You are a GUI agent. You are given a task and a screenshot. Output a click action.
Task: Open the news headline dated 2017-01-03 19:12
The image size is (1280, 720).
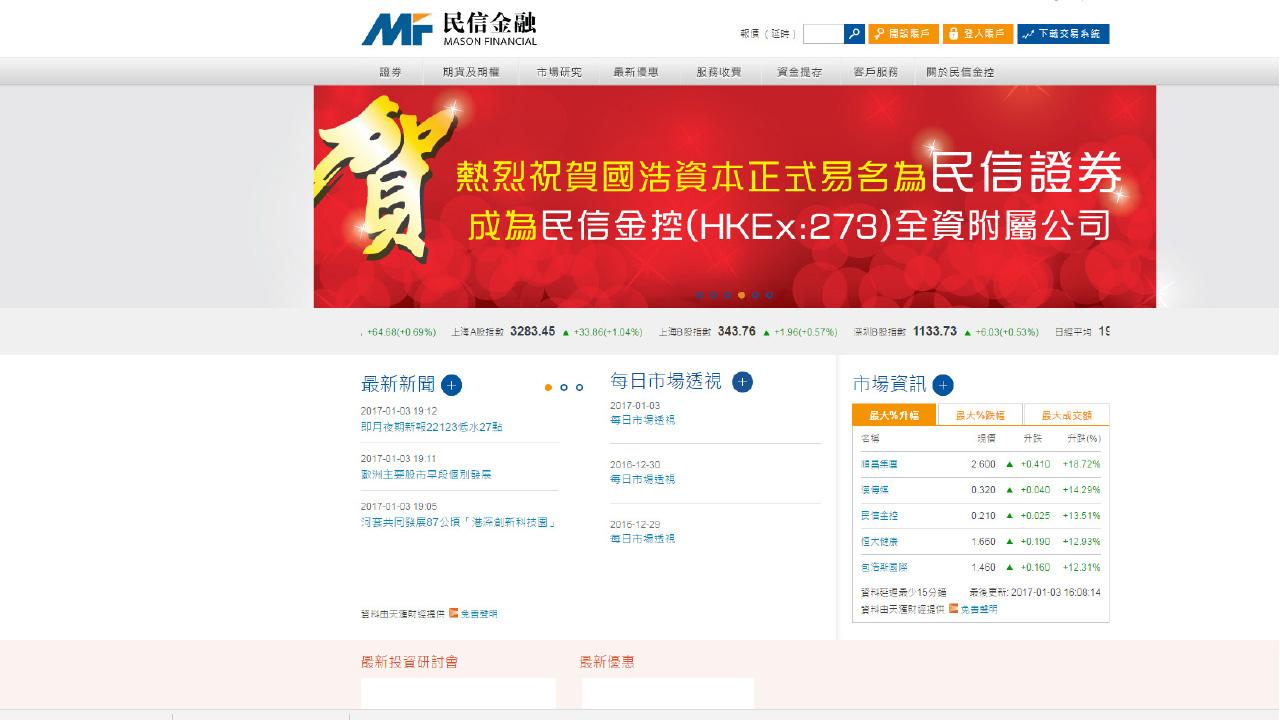[x=432, y=427]
